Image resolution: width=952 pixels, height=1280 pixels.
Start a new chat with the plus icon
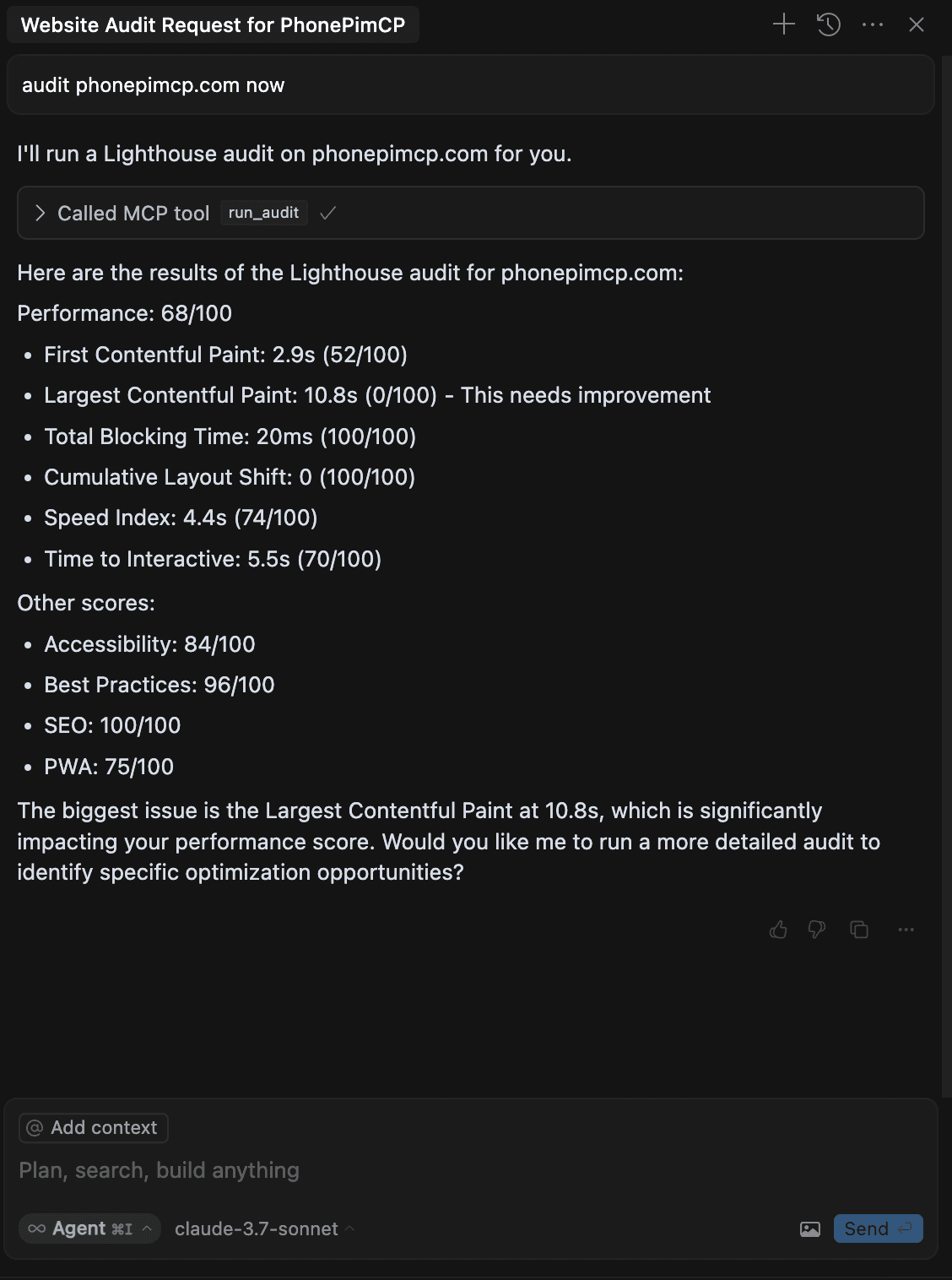(x=784, y=24)
